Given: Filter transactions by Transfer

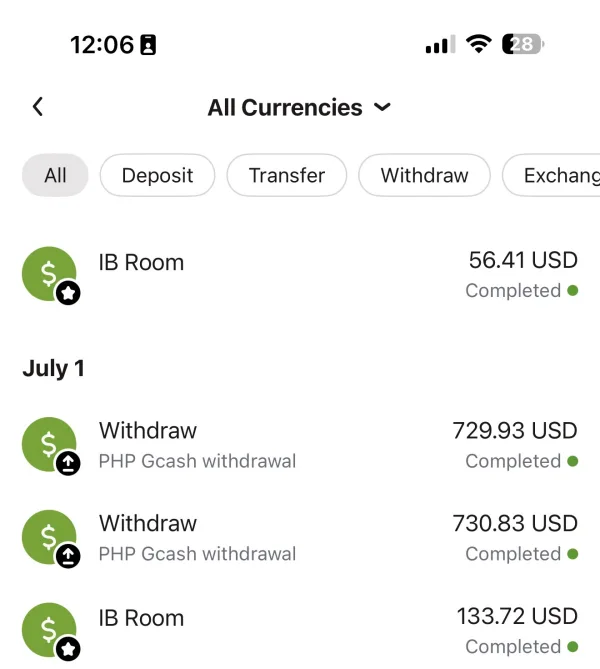Looking at the screenshot, I should [287, 175].
